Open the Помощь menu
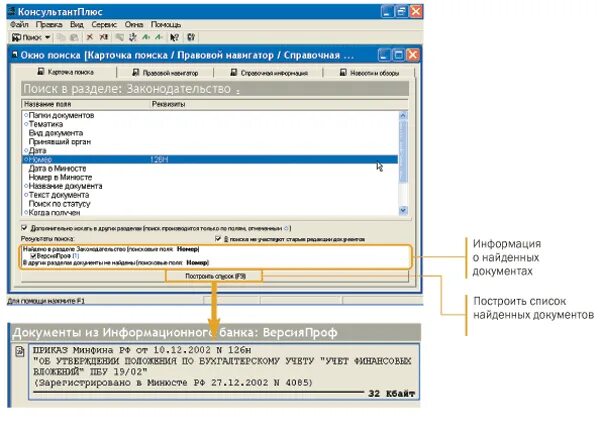The width and height of the screenshot is (600, 436). click(x=166, y=24)
